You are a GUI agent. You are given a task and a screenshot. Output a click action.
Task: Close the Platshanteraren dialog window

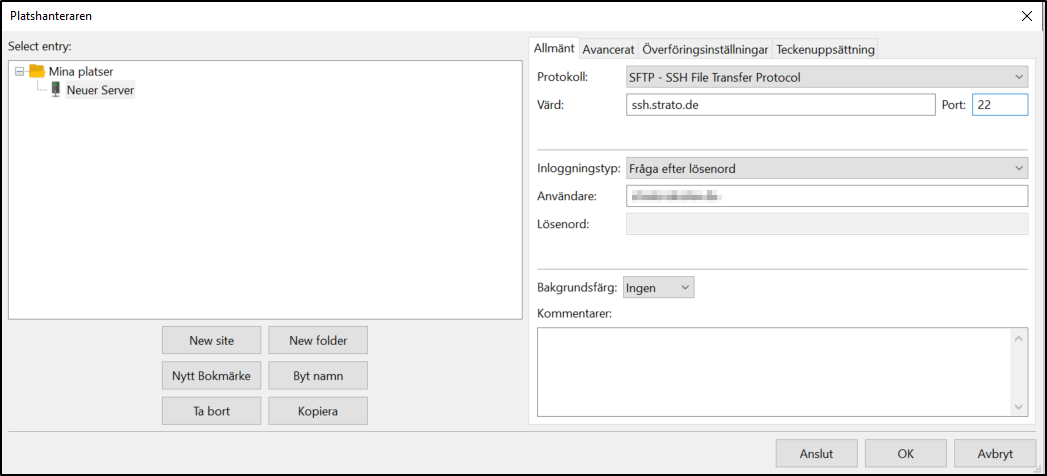(1026, 15)
